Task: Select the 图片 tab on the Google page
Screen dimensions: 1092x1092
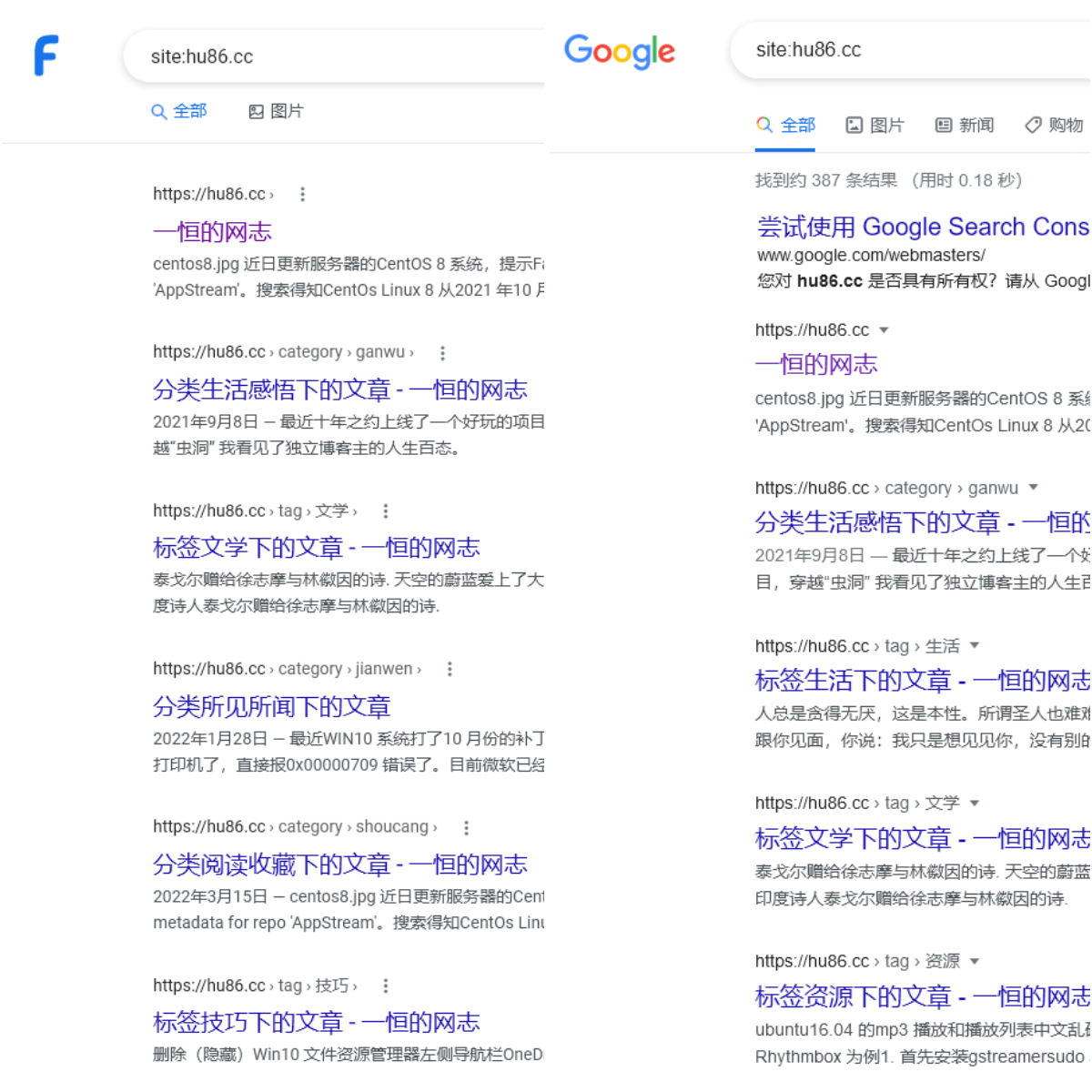Action: pos(875,126)
